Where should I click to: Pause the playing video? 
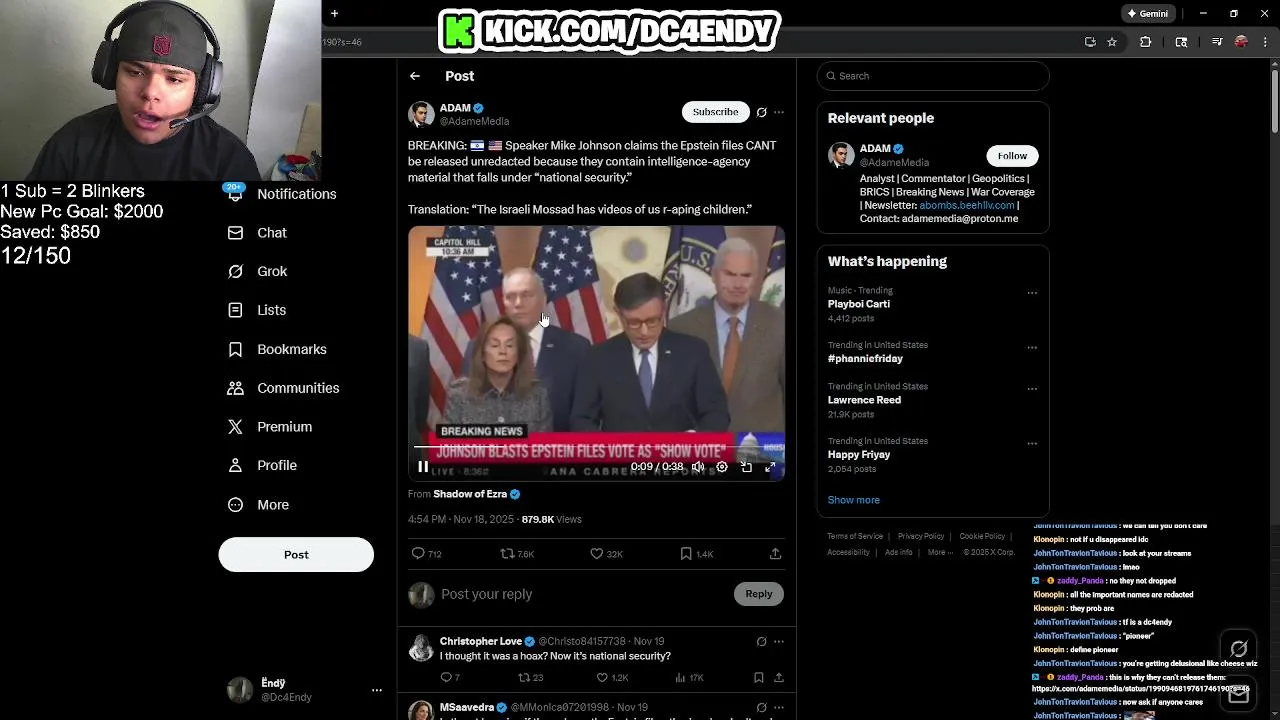[423, 467]
